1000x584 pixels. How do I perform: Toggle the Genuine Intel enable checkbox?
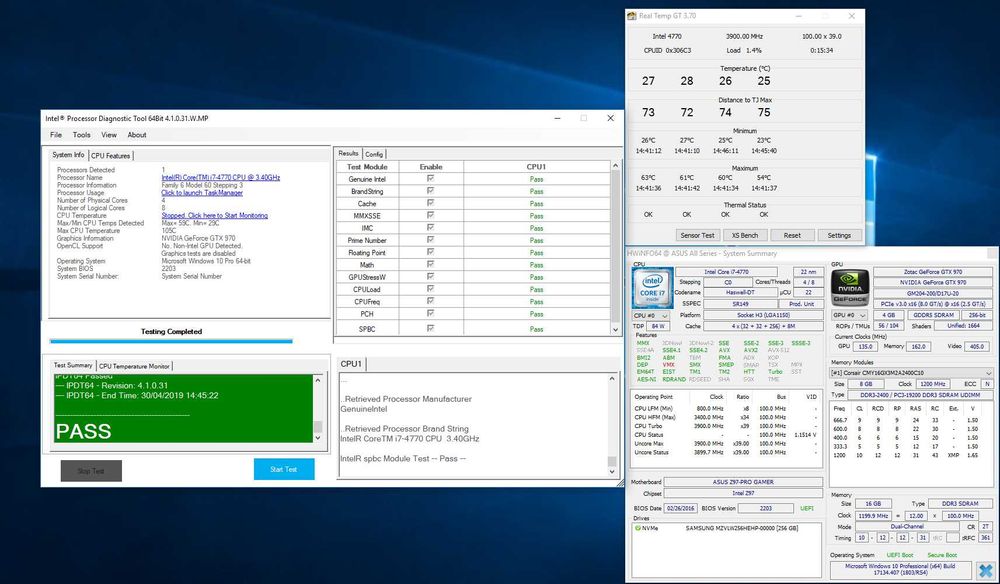430,179
